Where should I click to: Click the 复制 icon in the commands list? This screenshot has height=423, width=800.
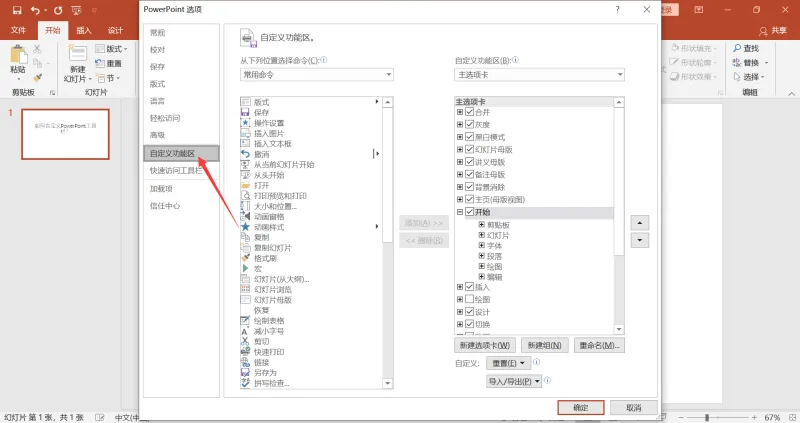coord(245,237)
